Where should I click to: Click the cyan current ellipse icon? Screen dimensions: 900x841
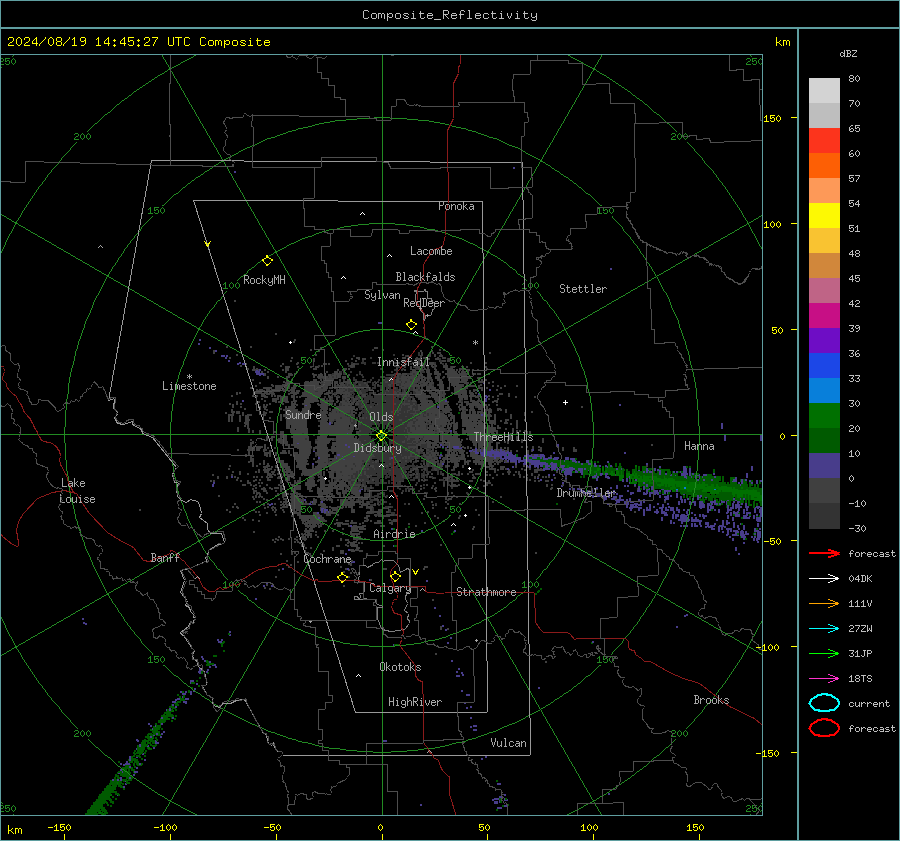824,703
